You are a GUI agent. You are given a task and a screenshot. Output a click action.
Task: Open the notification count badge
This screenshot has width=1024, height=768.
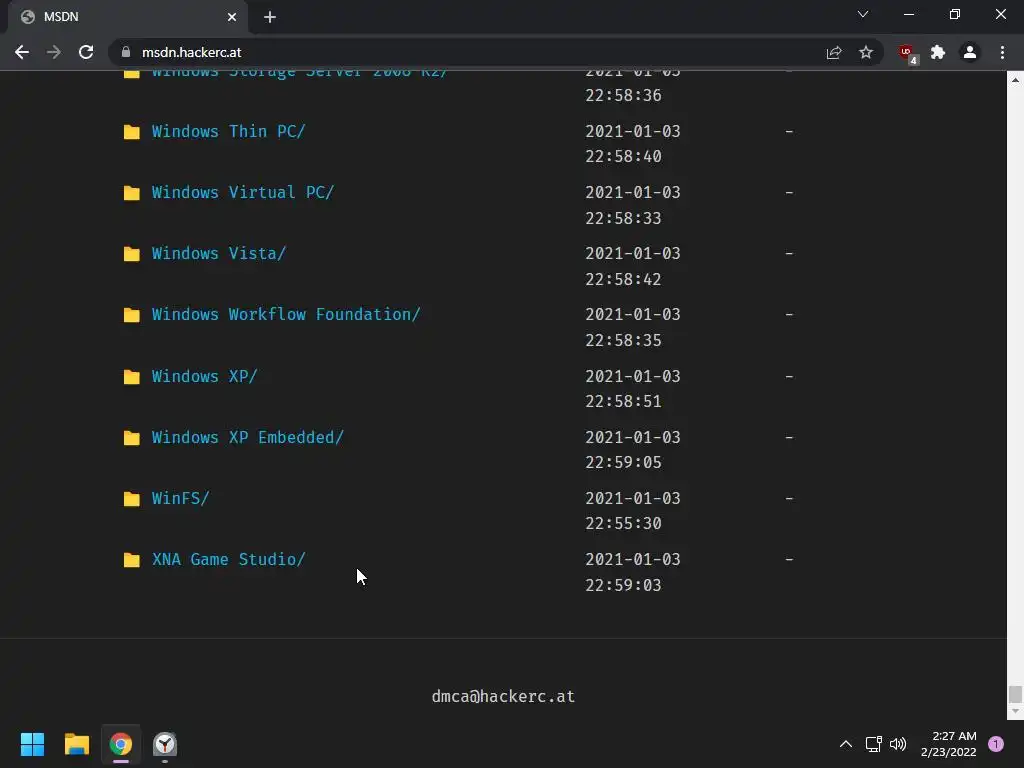point(996,744)
